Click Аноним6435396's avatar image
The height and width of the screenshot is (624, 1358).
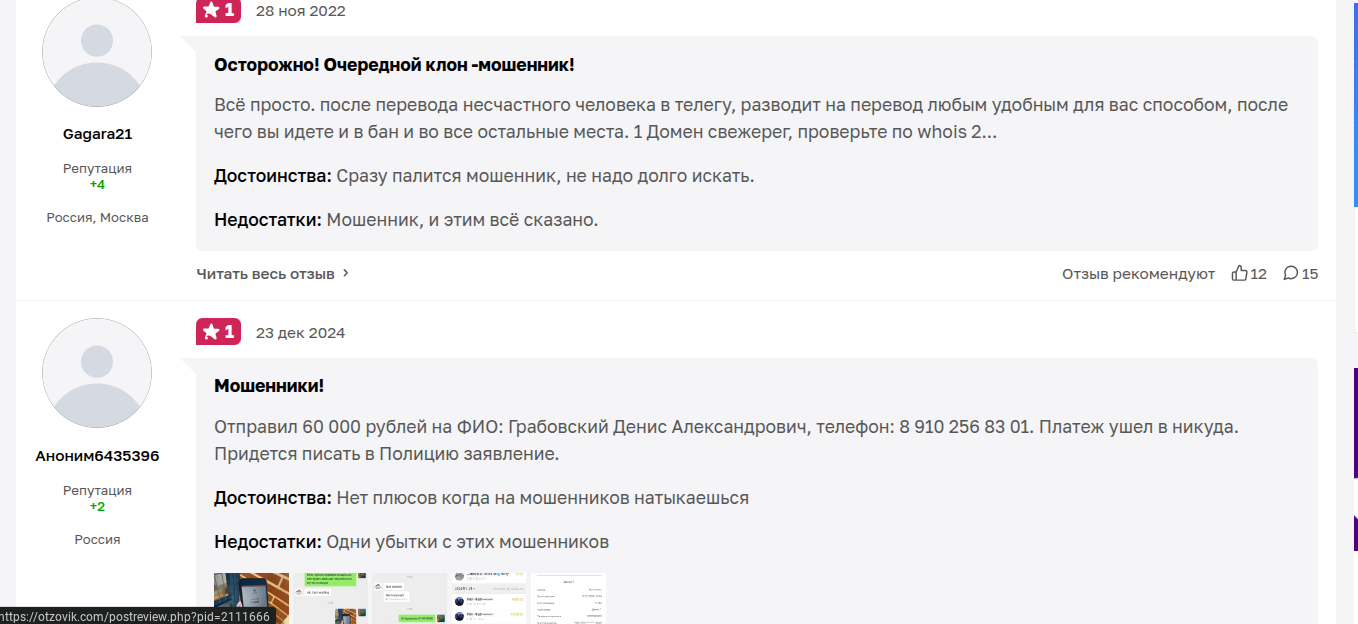tap(97, 373)
